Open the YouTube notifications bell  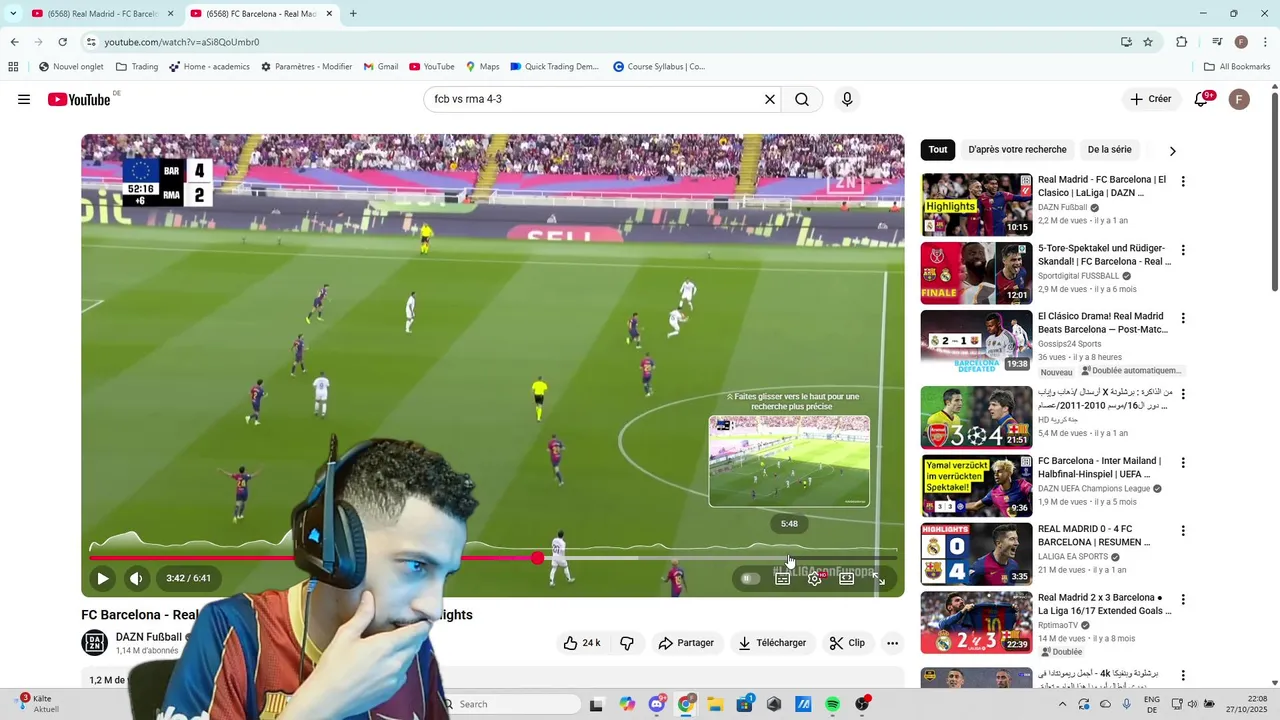pos(1202,99)
